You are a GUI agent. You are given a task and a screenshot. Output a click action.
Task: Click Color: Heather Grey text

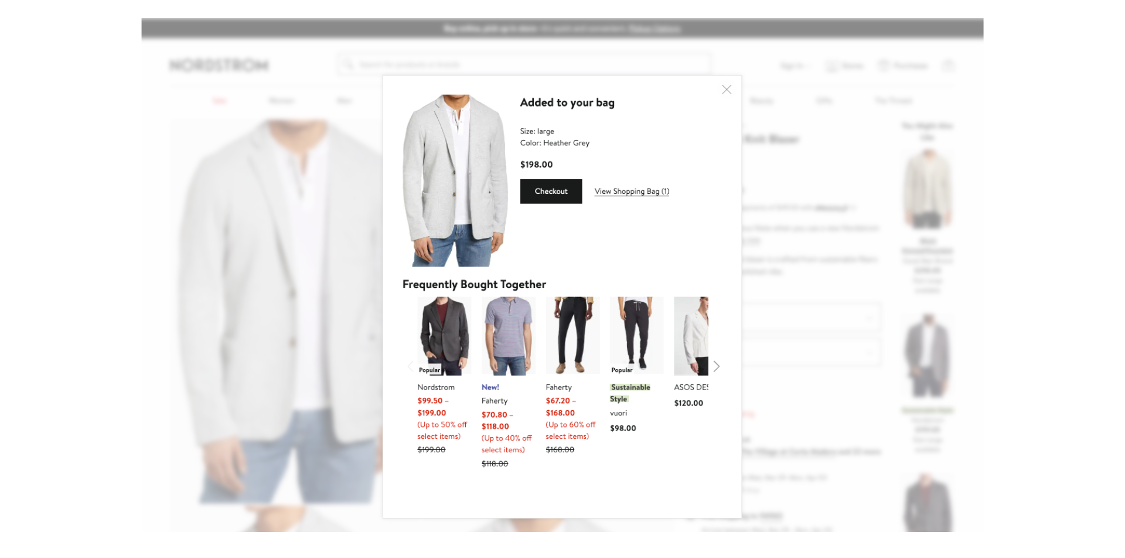click(555, 143)
